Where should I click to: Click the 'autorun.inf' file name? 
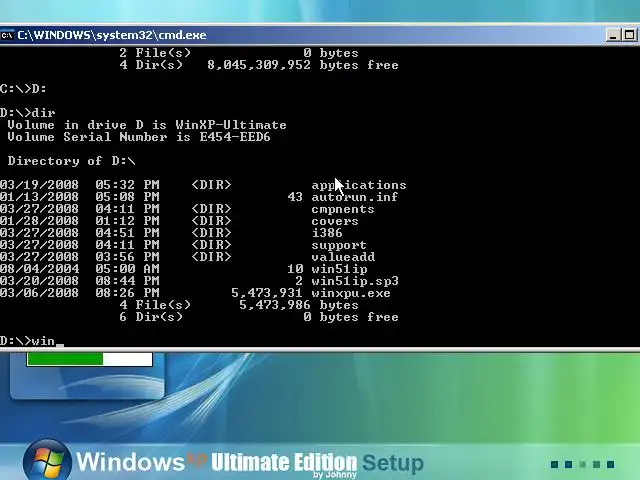[x=354, y=197]
